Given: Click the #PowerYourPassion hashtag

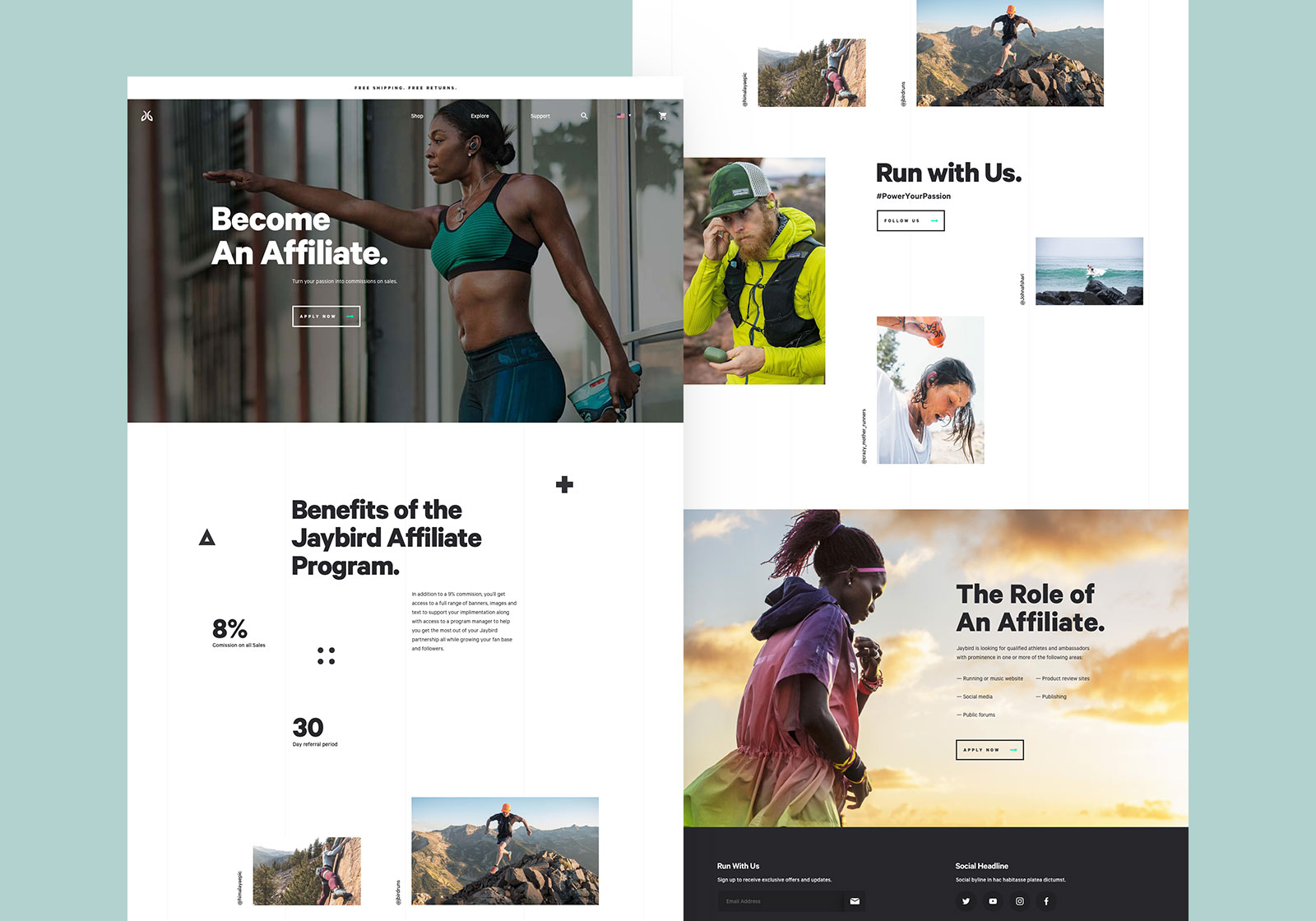Looking at the screenshot, I should [913, 197].
